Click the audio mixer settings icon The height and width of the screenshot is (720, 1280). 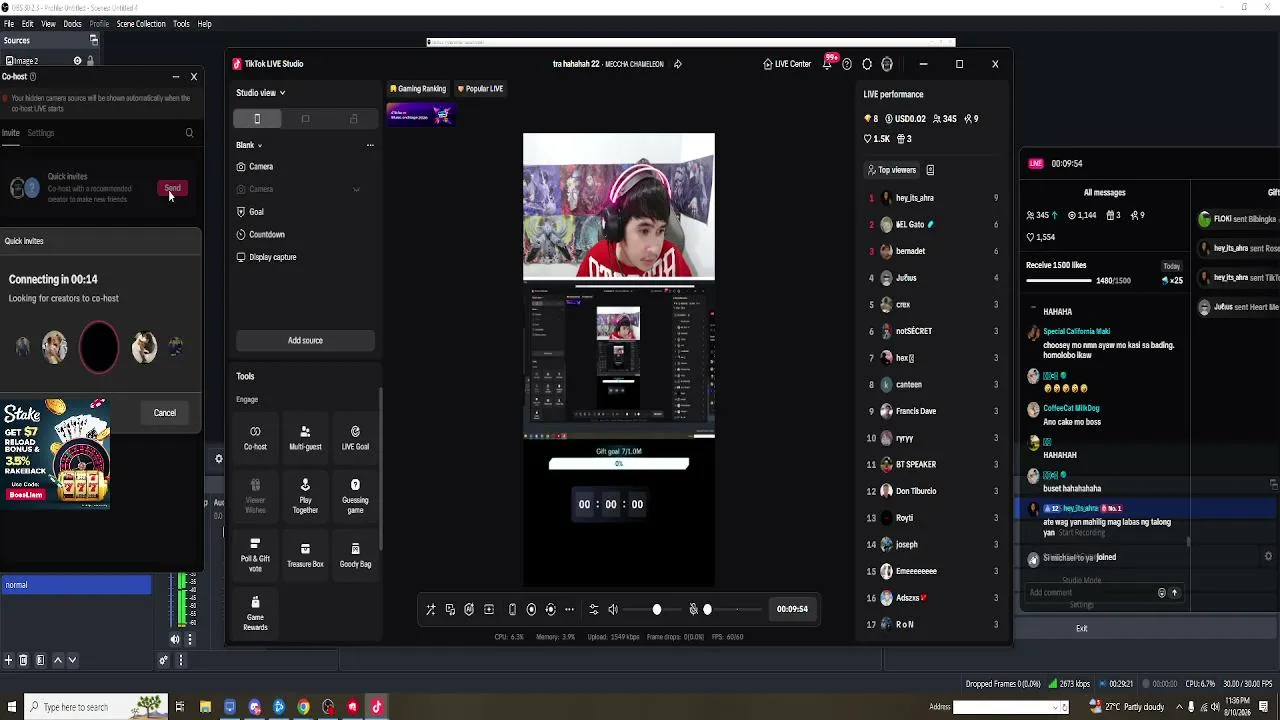(x=594, y=609)
